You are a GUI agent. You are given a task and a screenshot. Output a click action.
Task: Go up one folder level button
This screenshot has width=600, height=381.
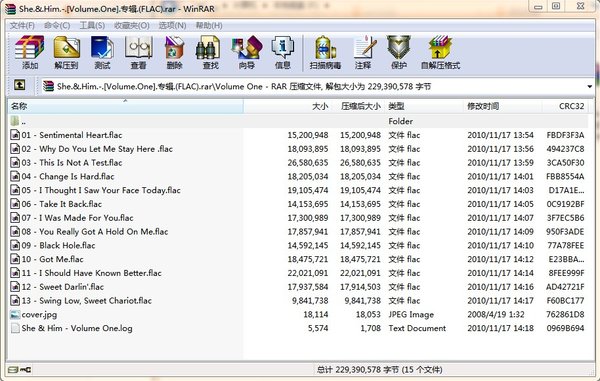[20, 85]
